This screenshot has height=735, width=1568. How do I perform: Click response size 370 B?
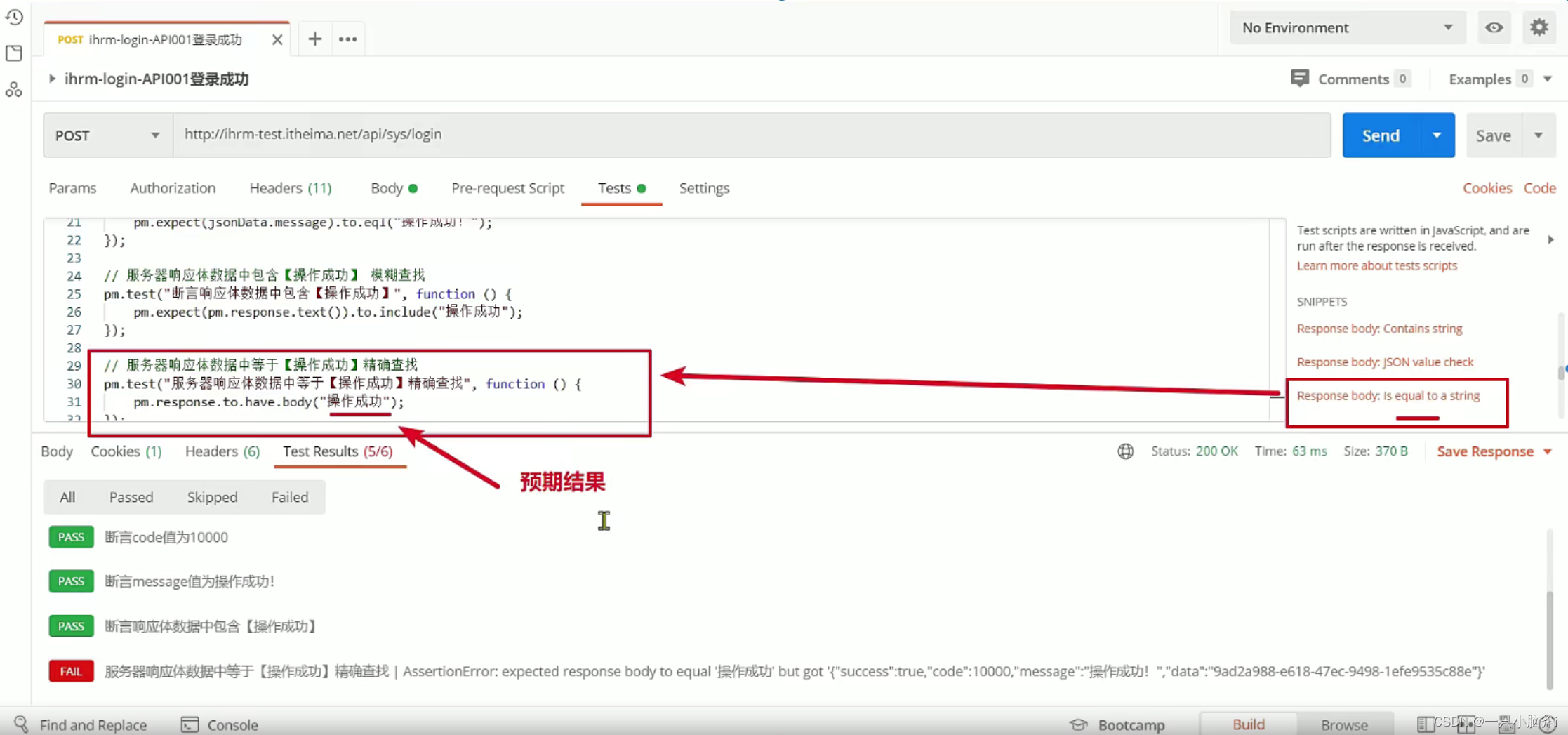1391,451
